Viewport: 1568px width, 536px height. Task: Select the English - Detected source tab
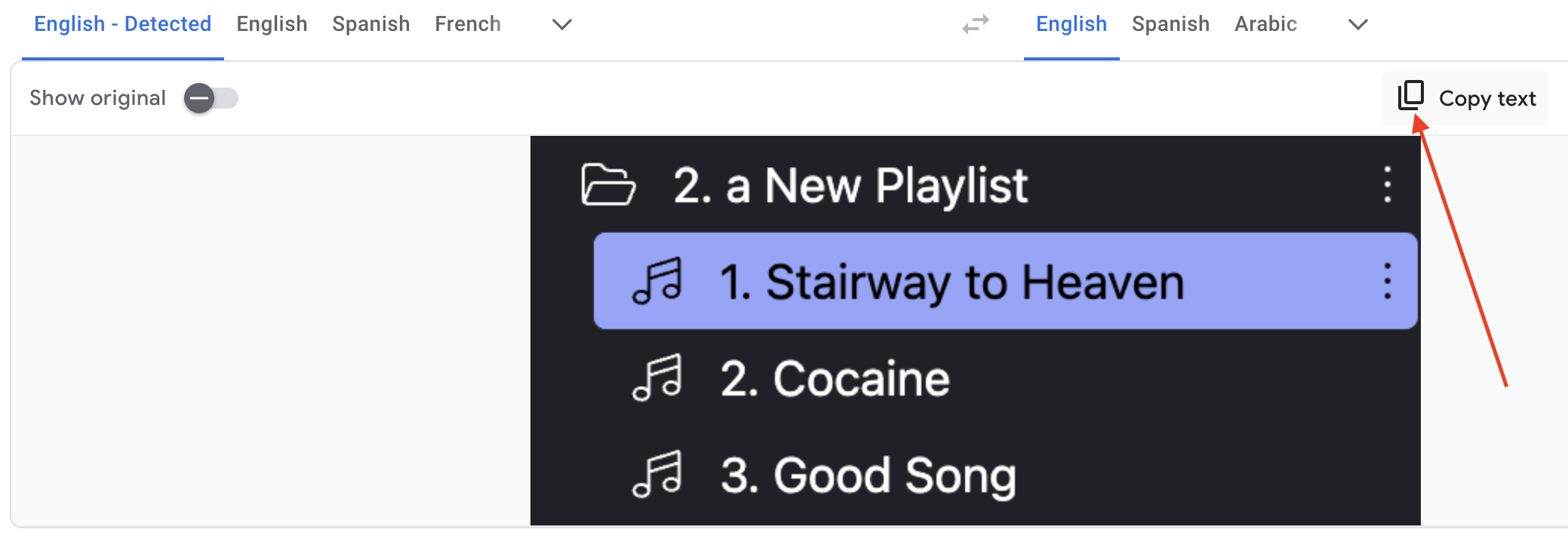[123, 24]
